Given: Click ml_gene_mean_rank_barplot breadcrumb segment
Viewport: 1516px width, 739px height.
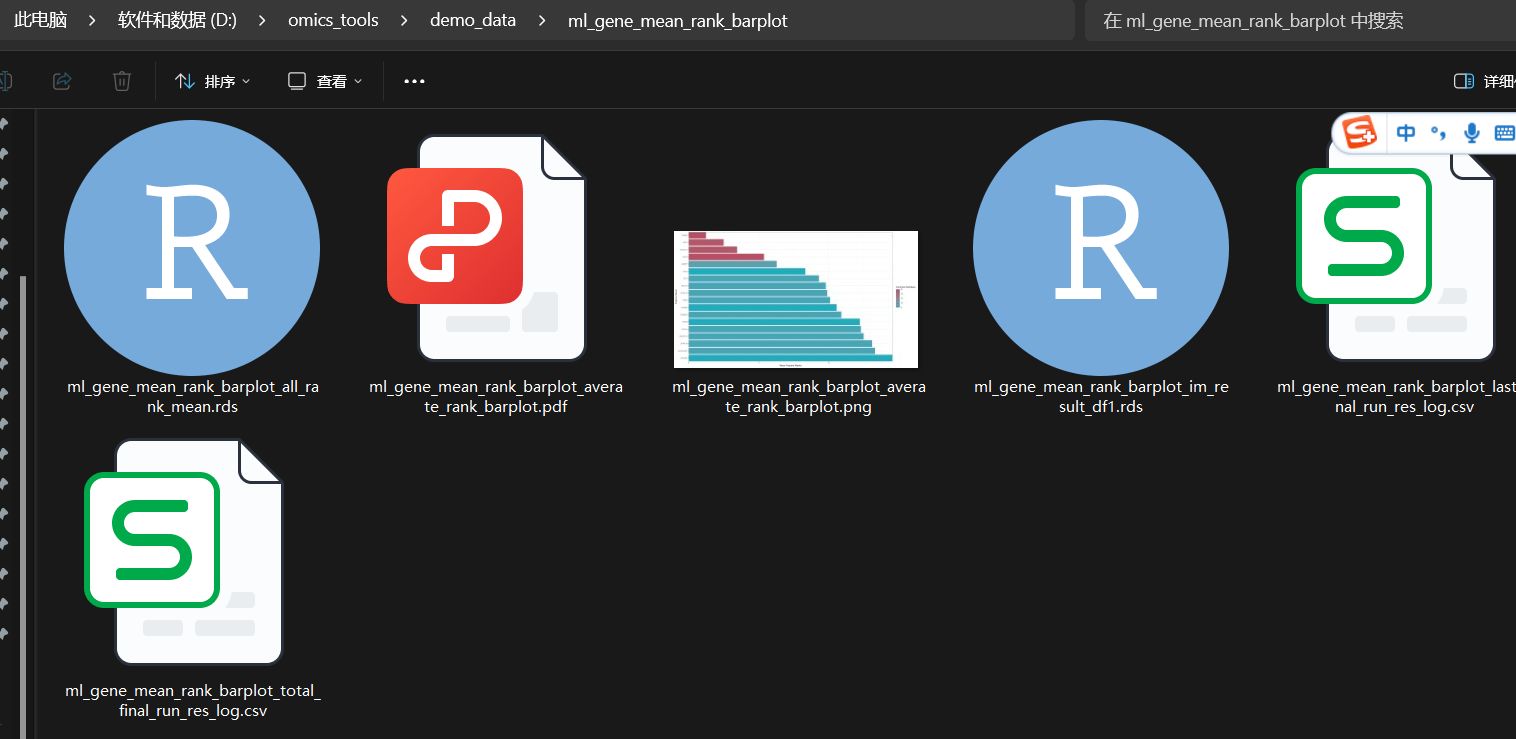Looking at the screenshot, I should point(677,20).
